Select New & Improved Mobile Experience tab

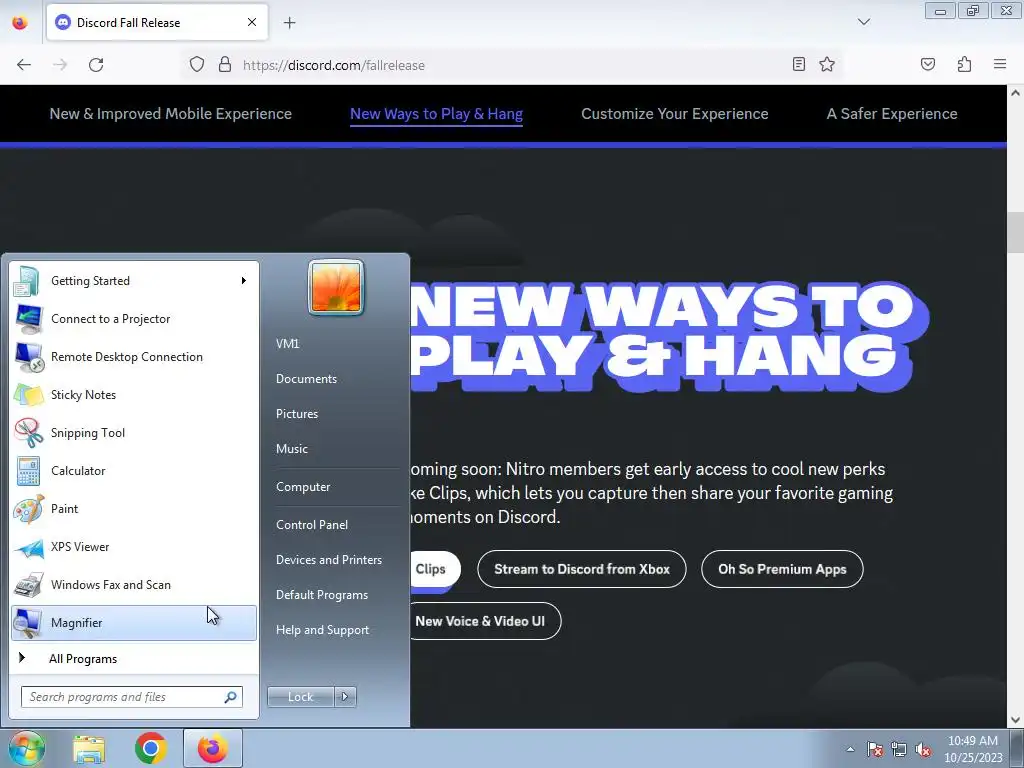click(x=170, y=114)
